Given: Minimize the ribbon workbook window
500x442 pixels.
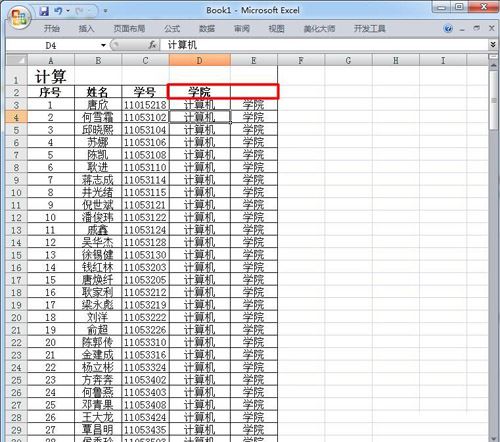Looking at the screenshot, I should pyautogui.click(x=462, y=29).
